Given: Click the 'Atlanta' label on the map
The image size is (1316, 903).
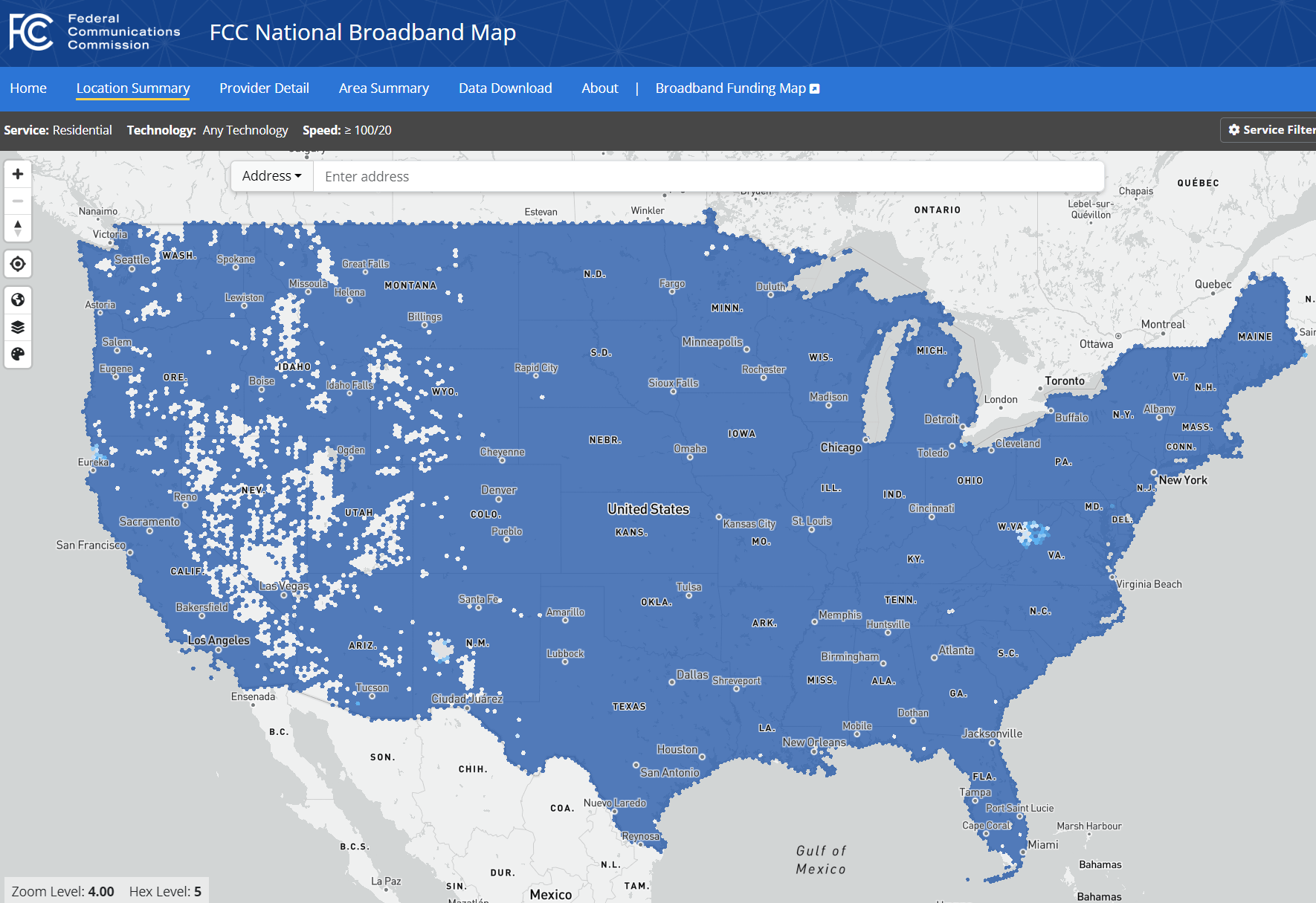Looking at the screenshot, I should coord(956,650).
